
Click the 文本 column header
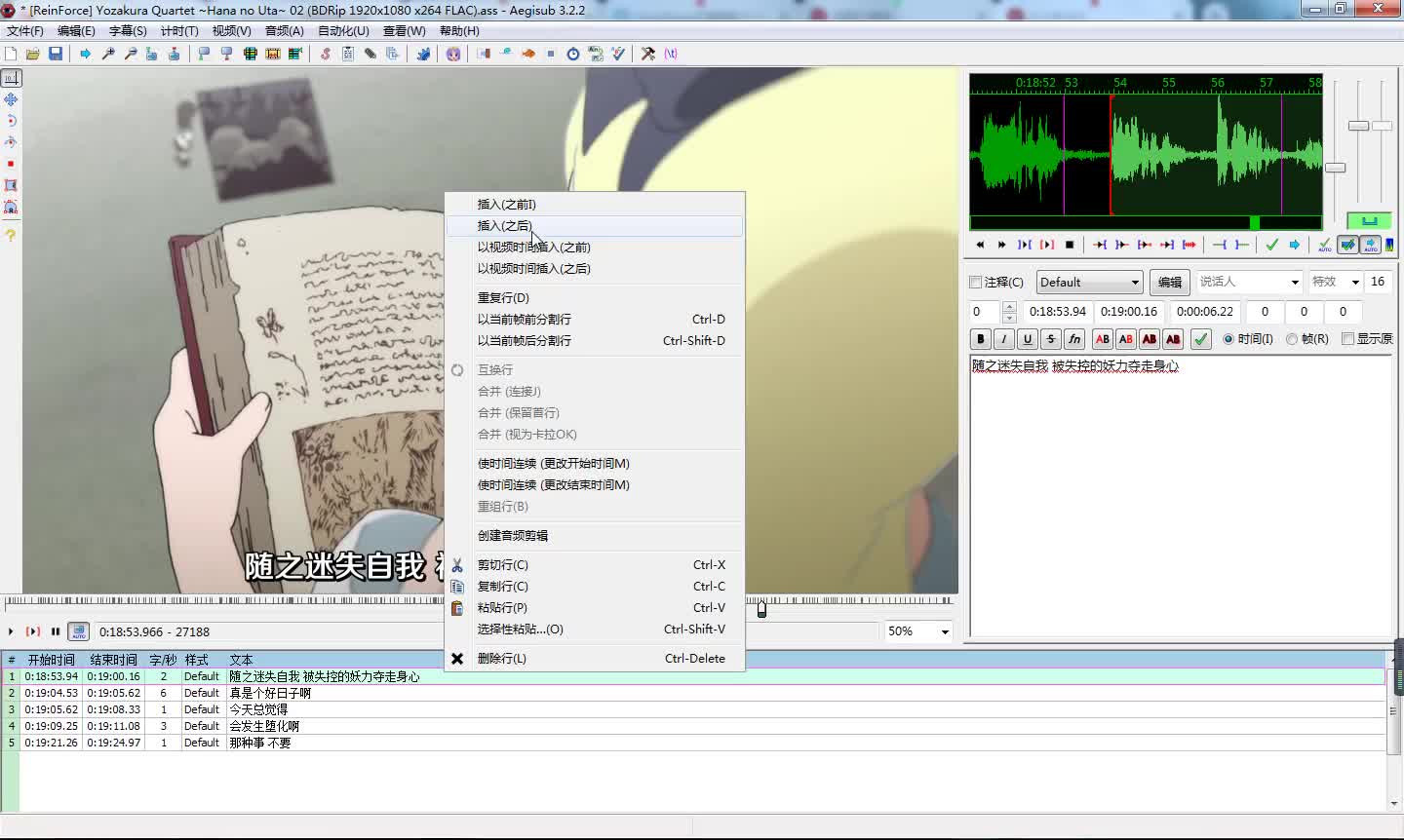pos(241,660)
